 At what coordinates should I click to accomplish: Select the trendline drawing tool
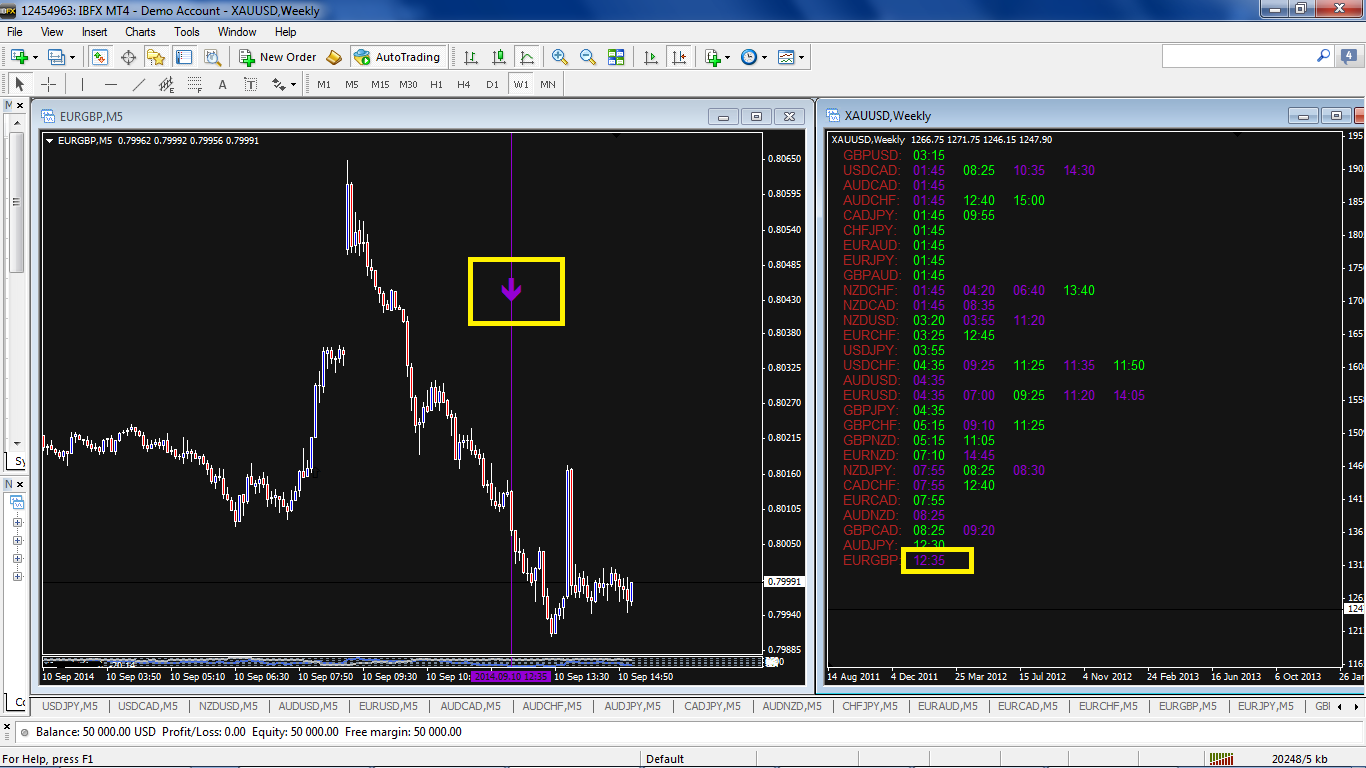(x=139, y=85)
